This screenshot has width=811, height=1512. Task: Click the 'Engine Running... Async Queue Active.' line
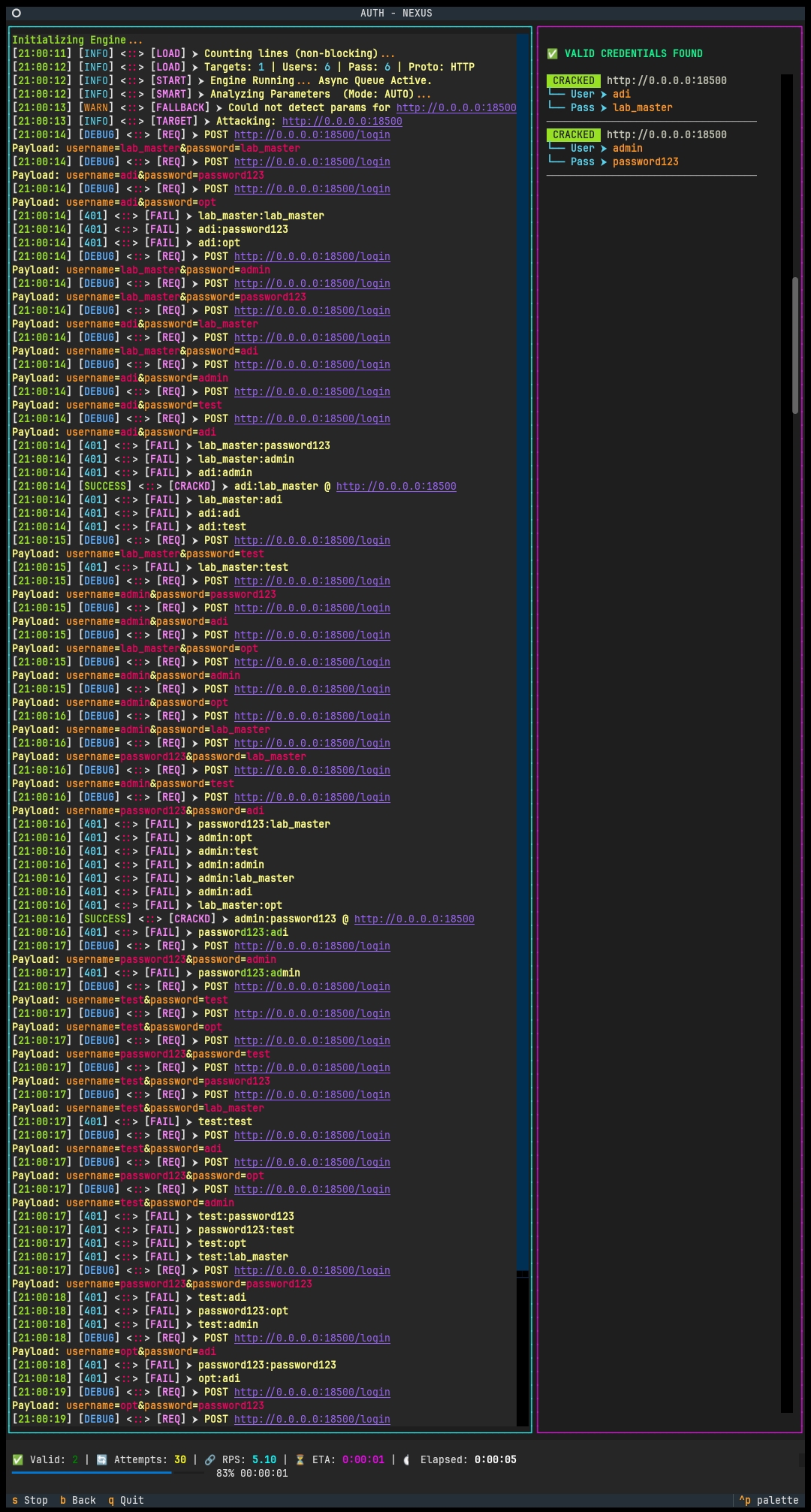pyautogui.click(x=222, y=80)
